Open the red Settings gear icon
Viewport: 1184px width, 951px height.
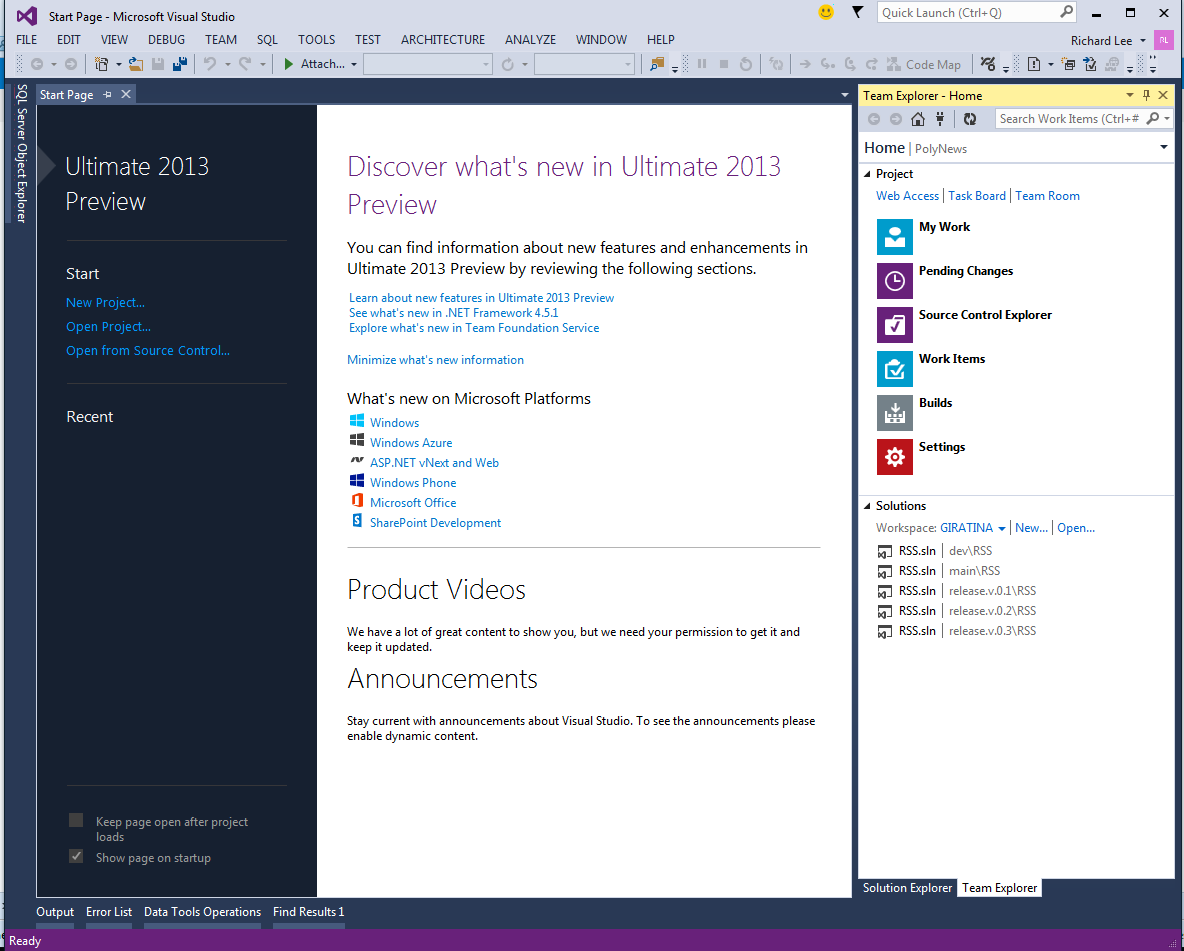895,457
